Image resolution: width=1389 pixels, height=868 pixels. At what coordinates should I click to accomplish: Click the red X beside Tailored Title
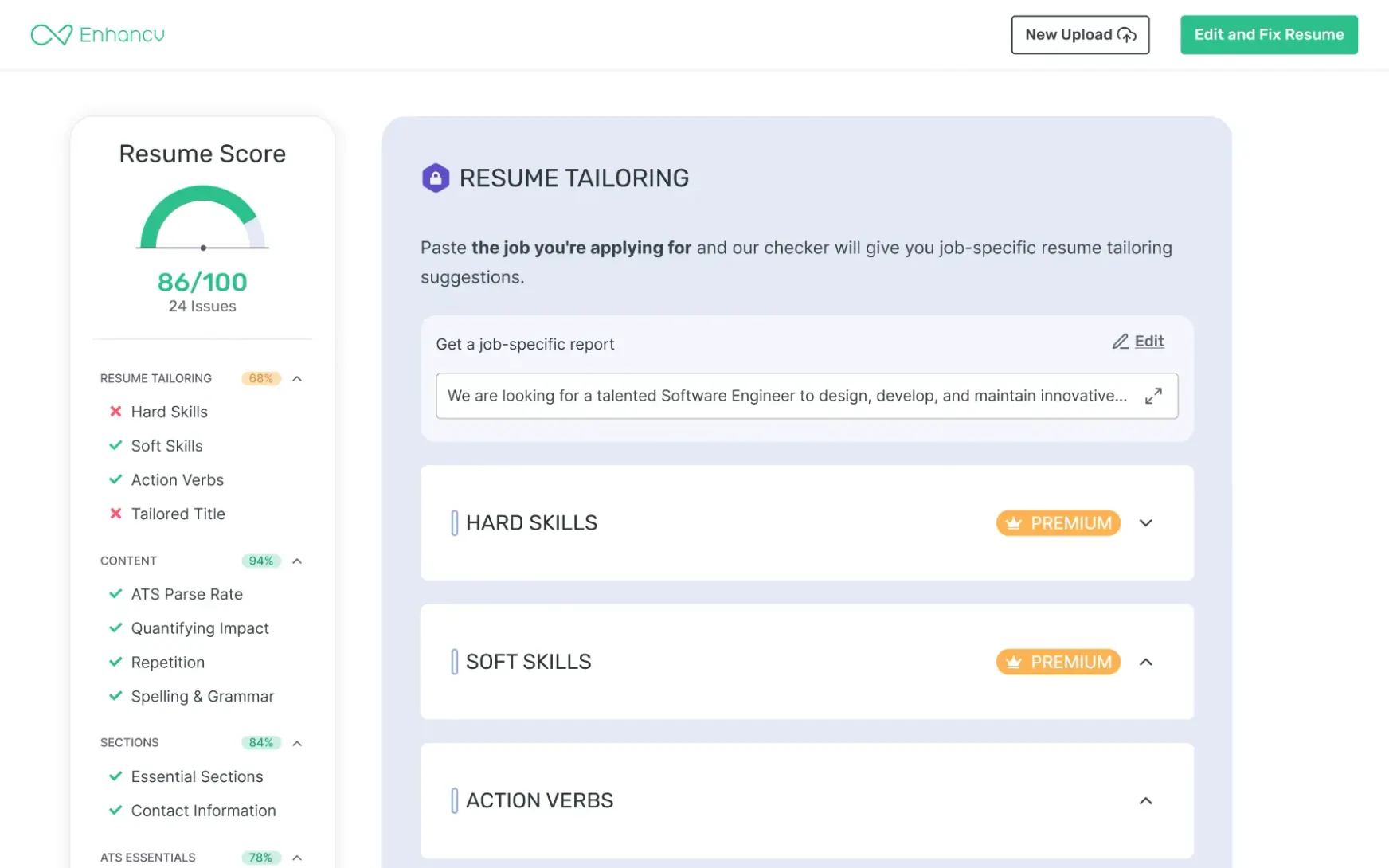(x=115, y=514)
